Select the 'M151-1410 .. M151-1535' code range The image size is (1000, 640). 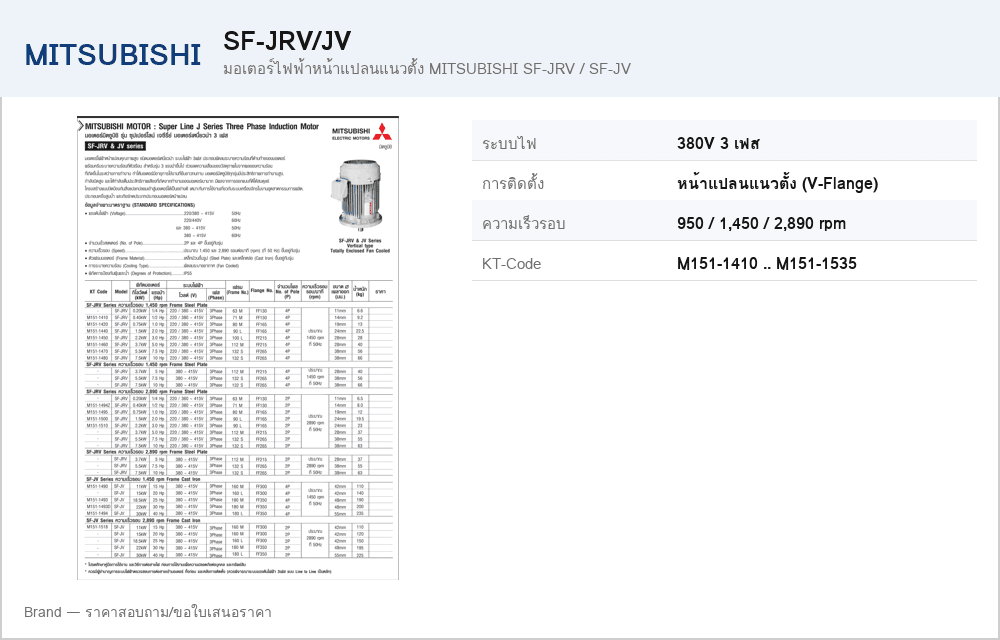pos(767,263)
